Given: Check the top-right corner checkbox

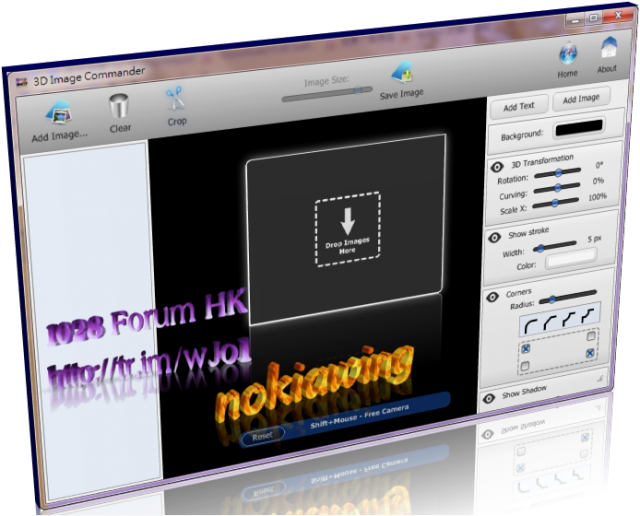Looking at the screenshot, I should pos(591,336).
